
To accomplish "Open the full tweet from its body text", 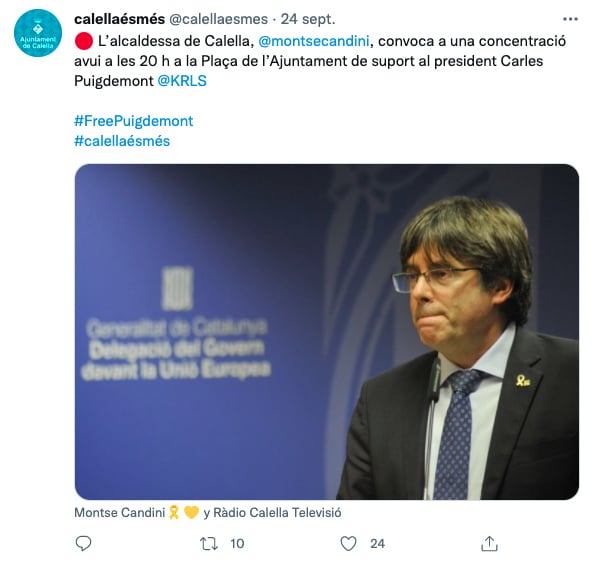I will (320, 61).
